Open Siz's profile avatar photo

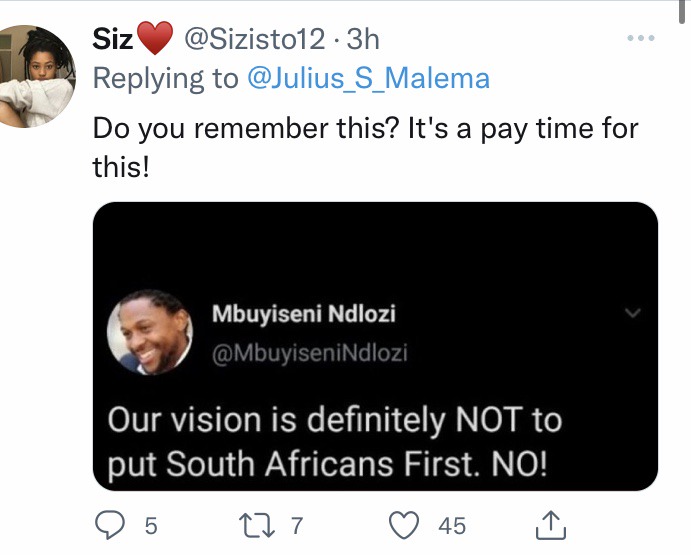[35, 76]
